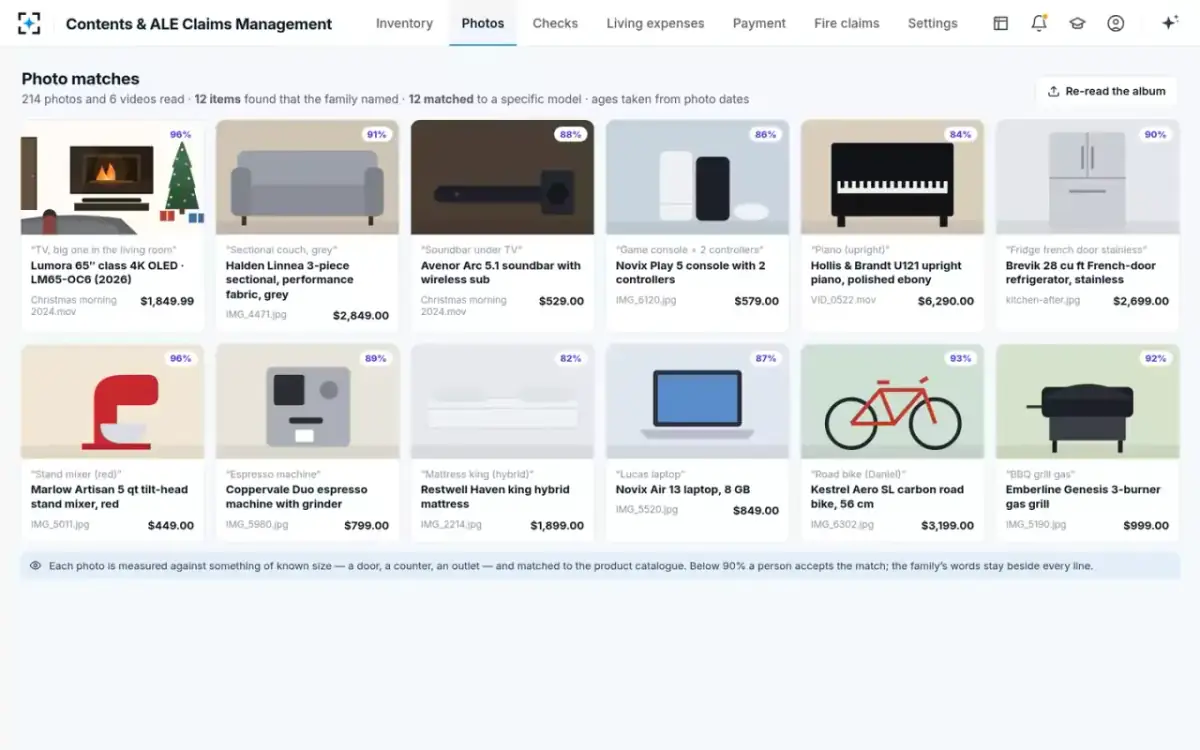Select the Photos tab
This screenshot has height=750, width=1200.
tap(483, 23)
